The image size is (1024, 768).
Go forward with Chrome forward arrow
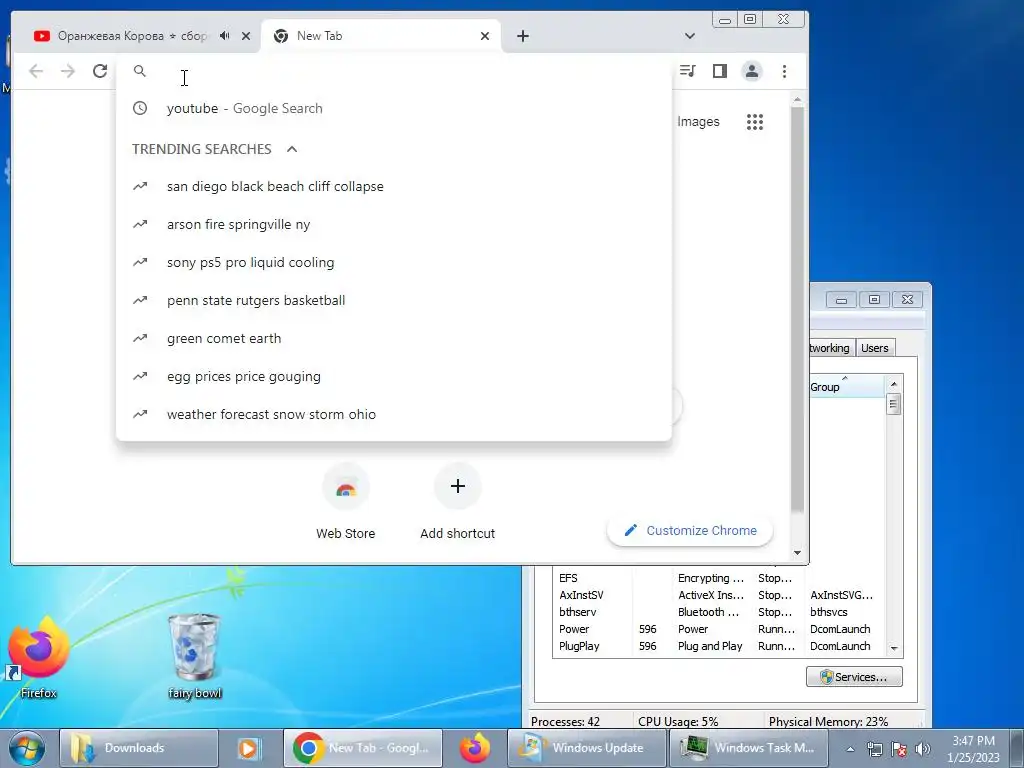click(x=68, y=71)
